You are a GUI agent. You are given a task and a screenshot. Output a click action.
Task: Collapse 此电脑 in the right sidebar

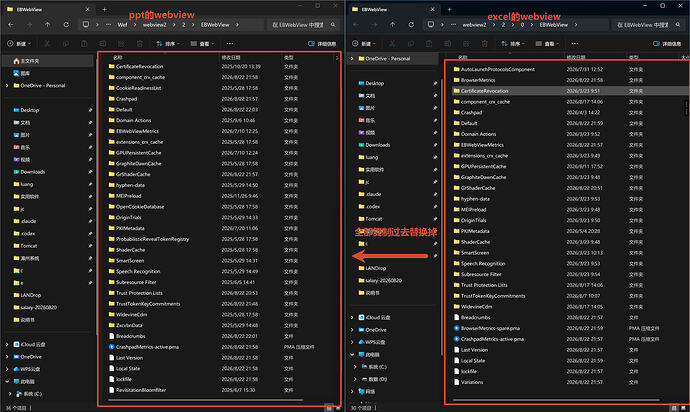352,354
